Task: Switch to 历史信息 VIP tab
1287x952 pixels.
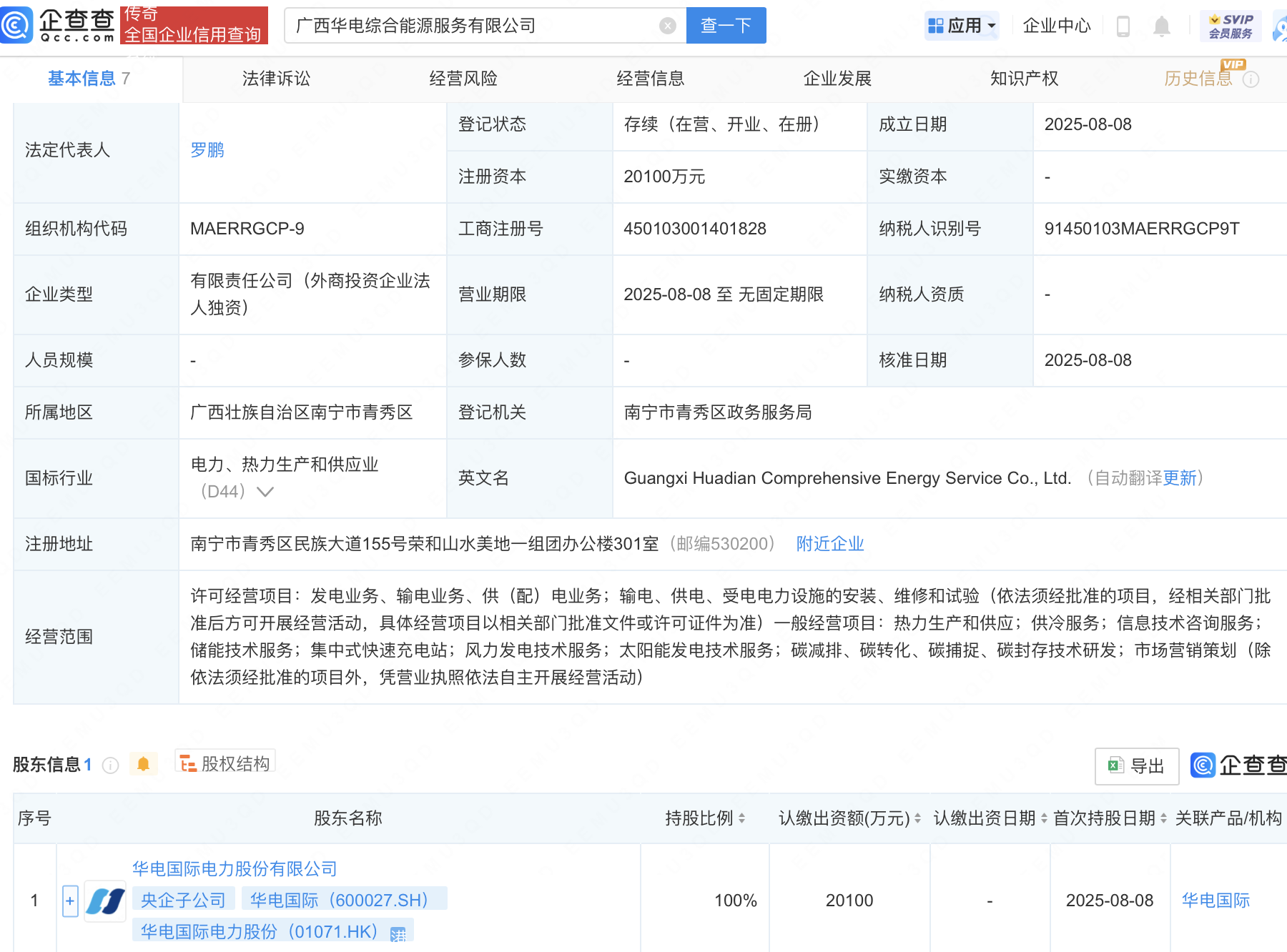Action: [1198, 79]
